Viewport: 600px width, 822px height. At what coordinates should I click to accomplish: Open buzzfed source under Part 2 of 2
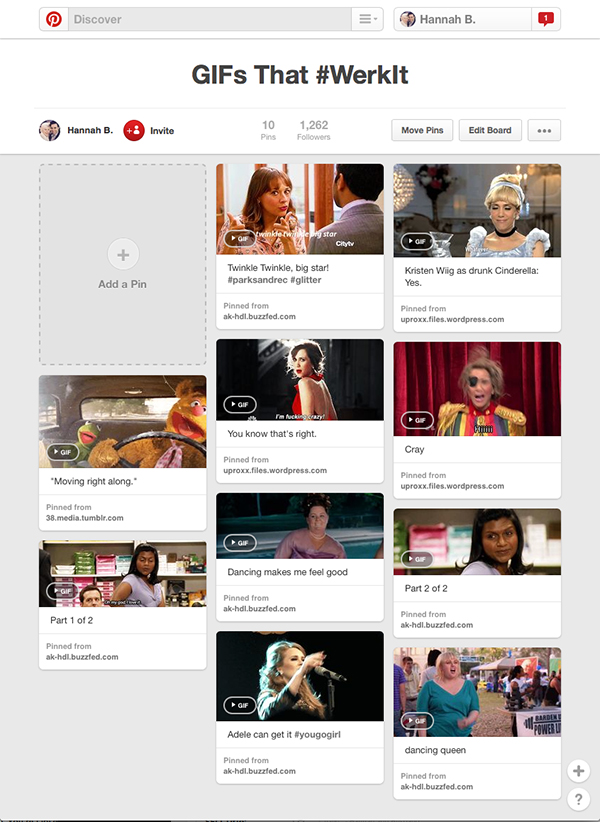(x=437, y=625)
